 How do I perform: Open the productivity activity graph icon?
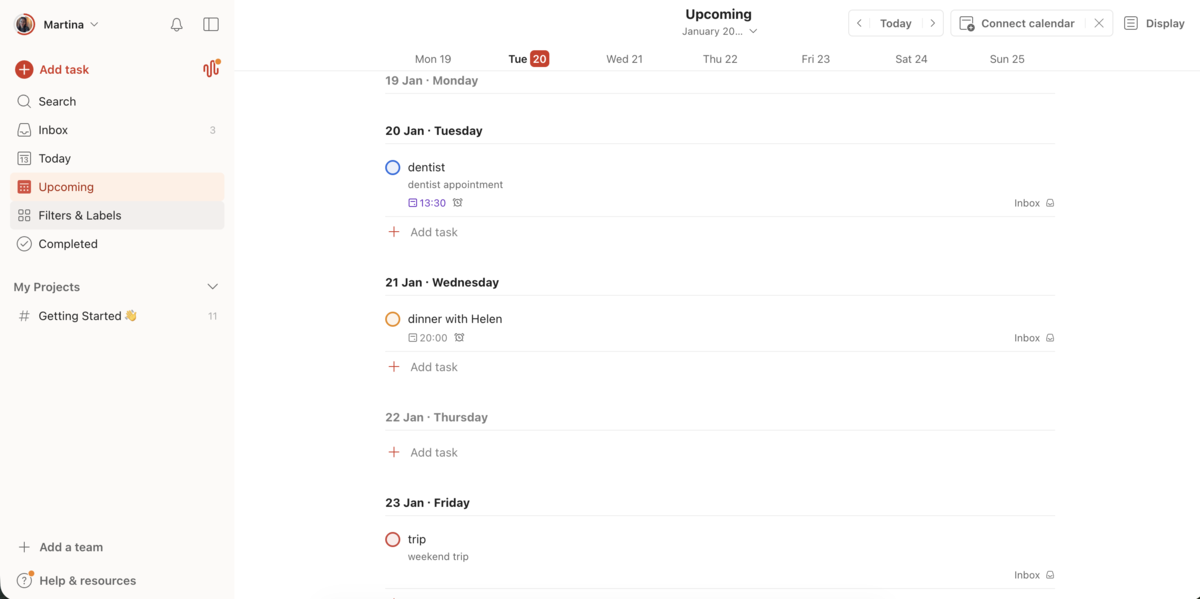(211, 69)
